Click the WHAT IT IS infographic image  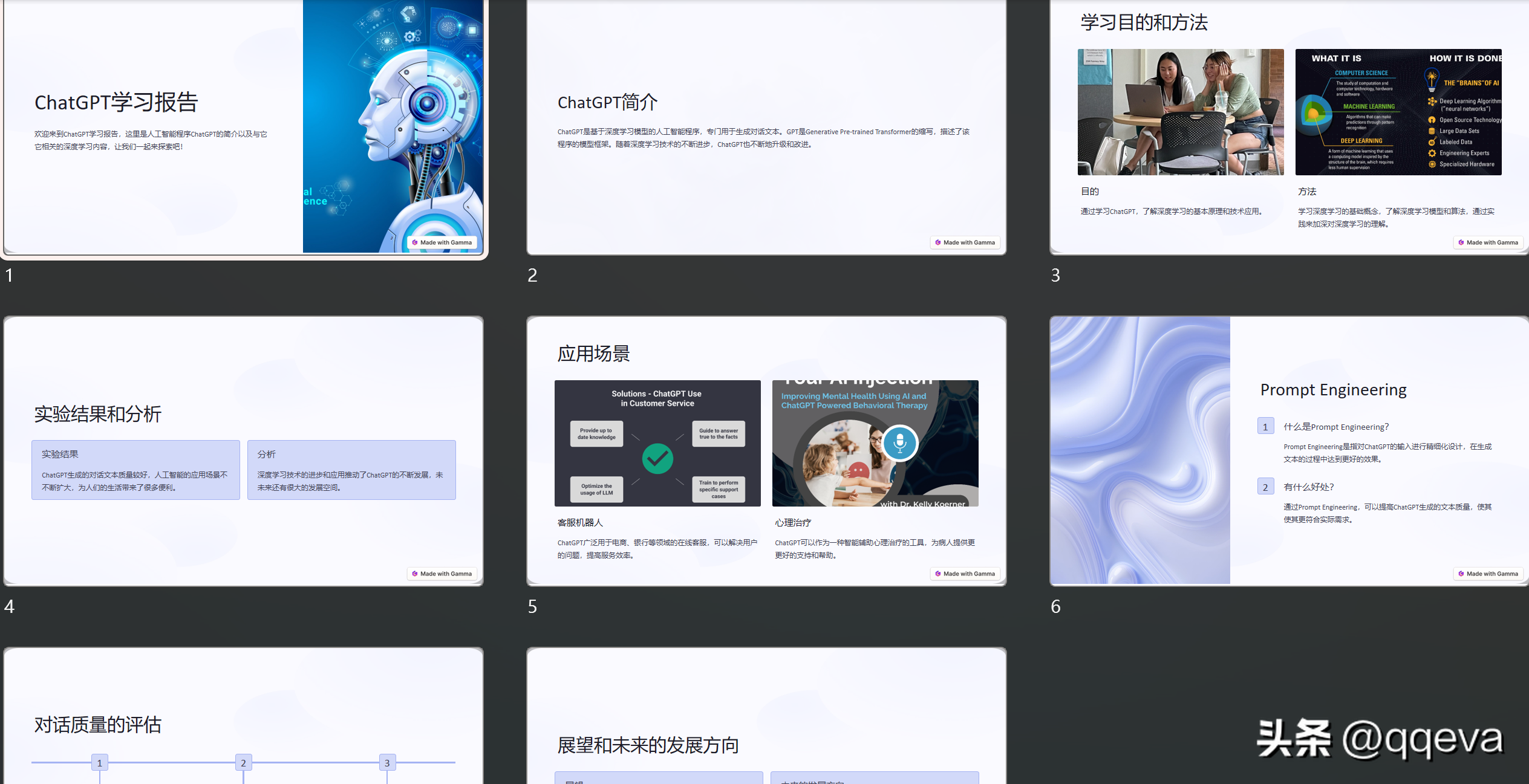click(x=1398, y=112)
